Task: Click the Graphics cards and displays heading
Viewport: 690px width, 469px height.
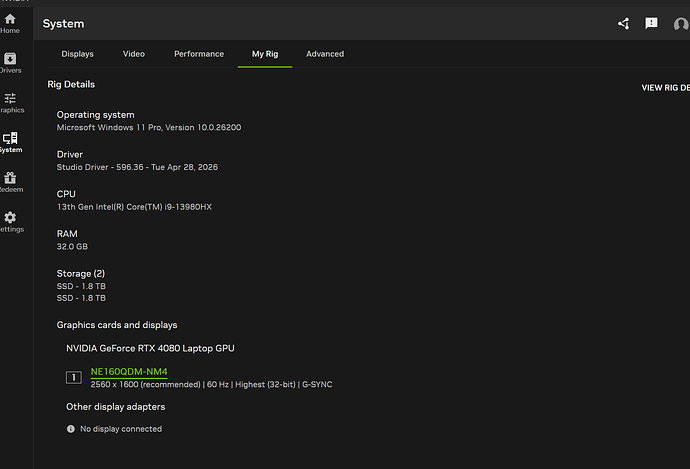Action: click(x=117, y=325)
